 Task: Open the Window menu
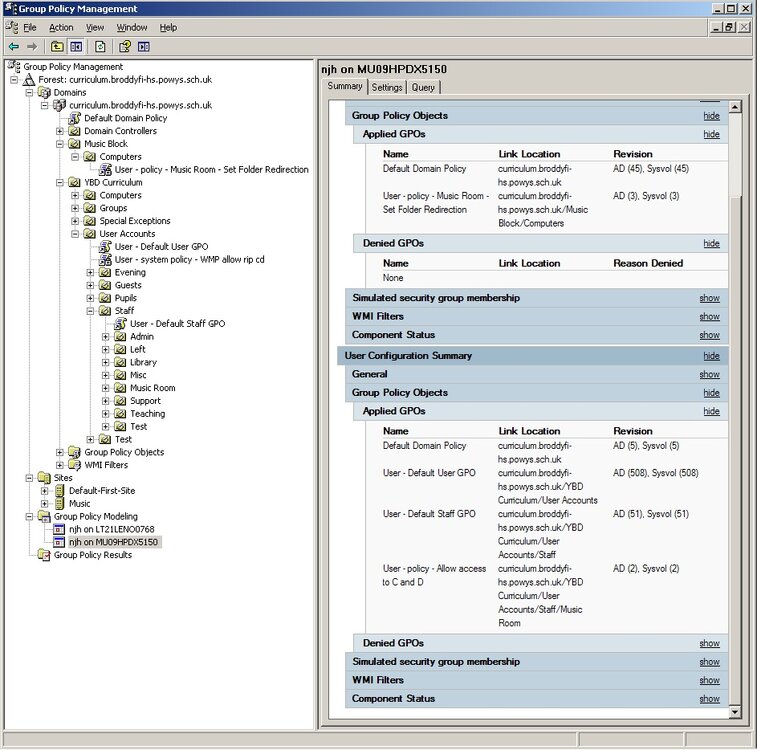132,28
